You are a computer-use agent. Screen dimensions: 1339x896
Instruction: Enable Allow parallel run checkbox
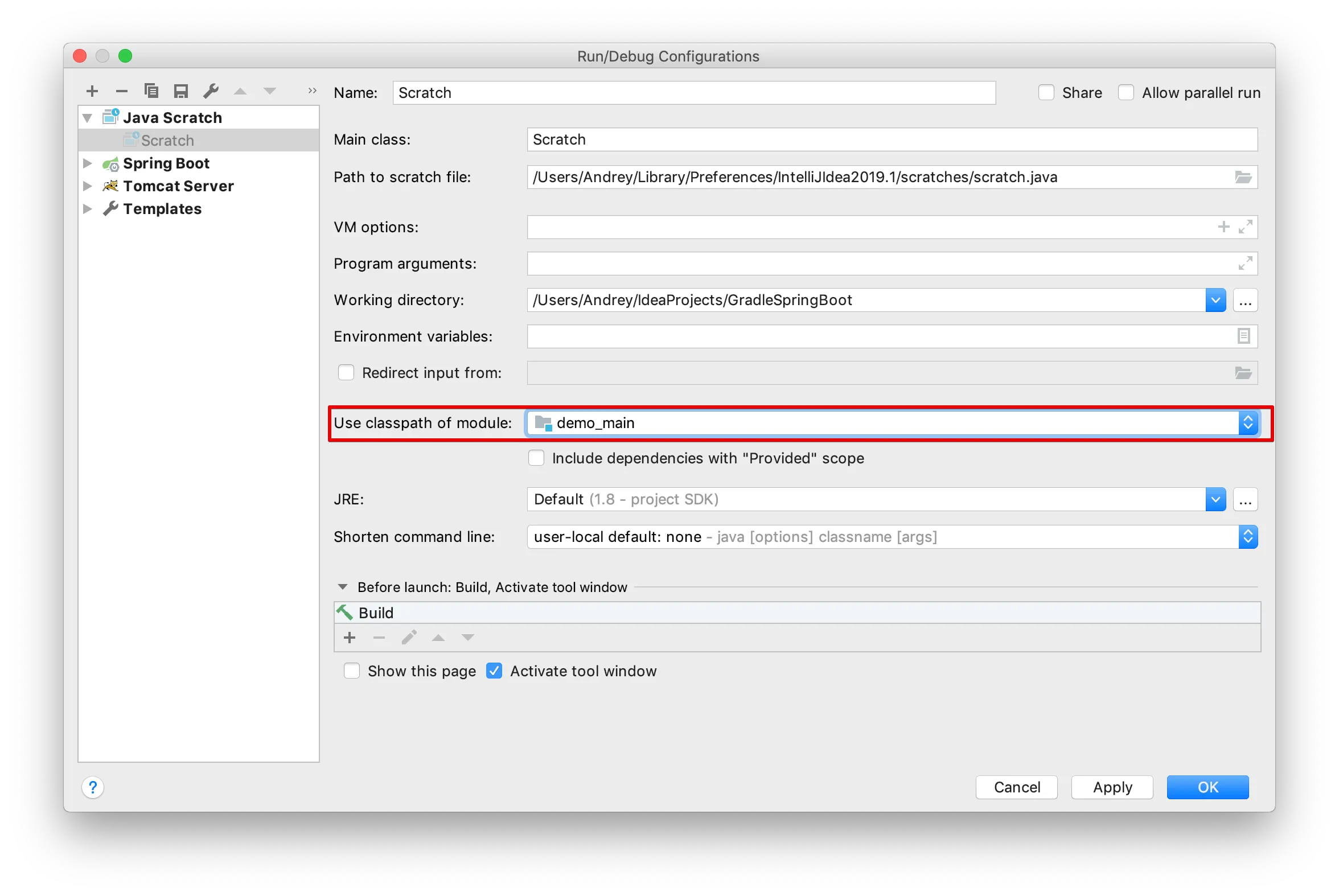(1126, 93)
